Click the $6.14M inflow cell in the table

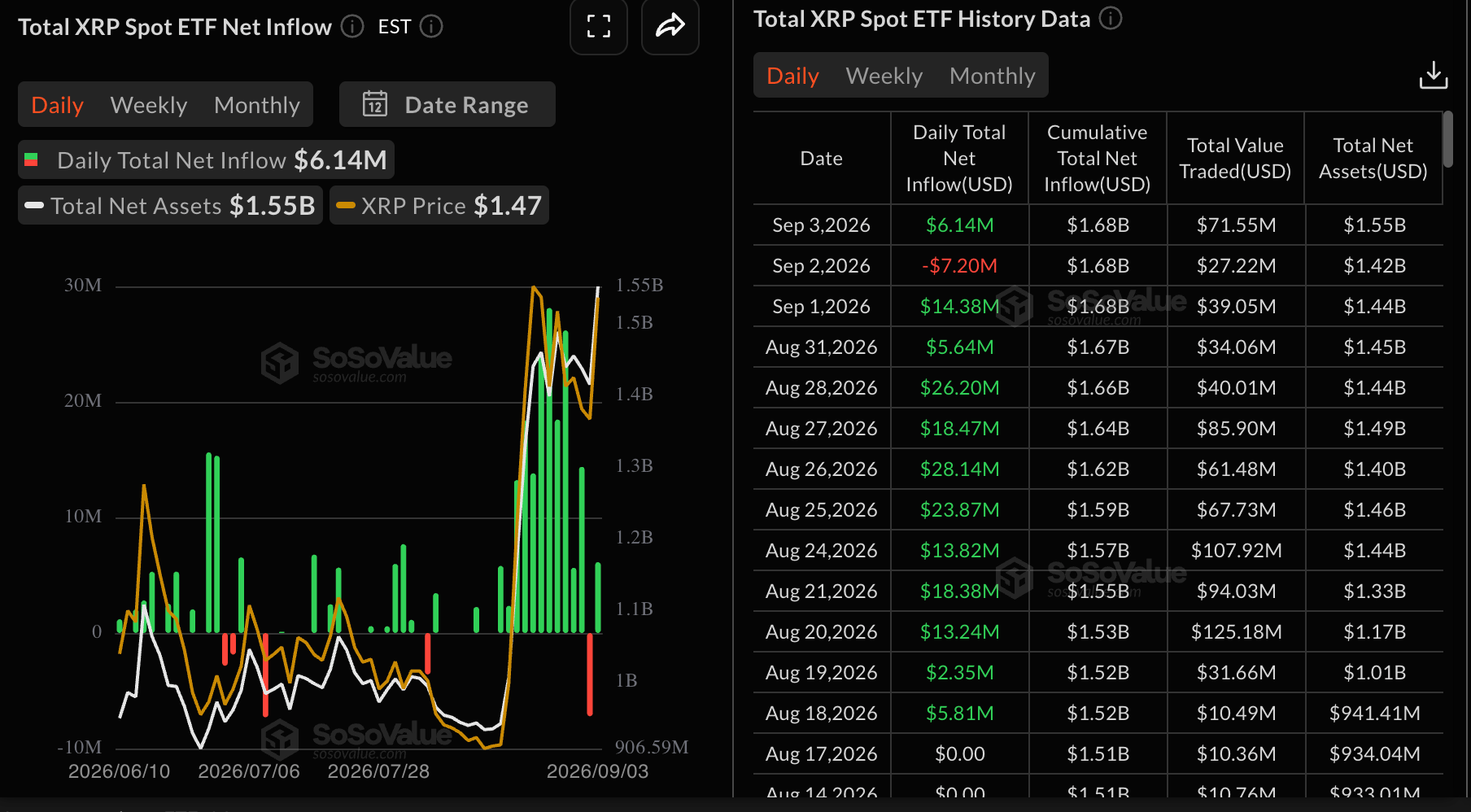[x=960, y=225]
